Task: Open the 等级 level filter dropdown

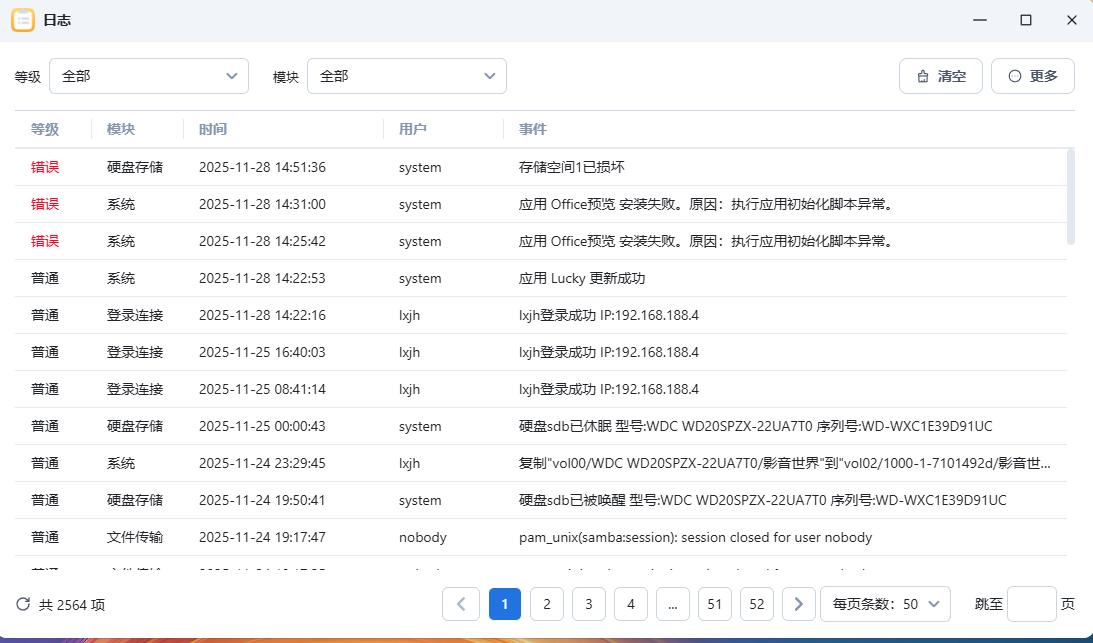Action: coord(149,76)
